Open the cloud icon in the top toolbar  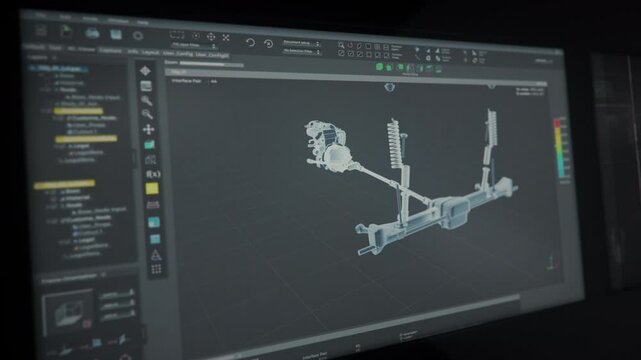92,33
